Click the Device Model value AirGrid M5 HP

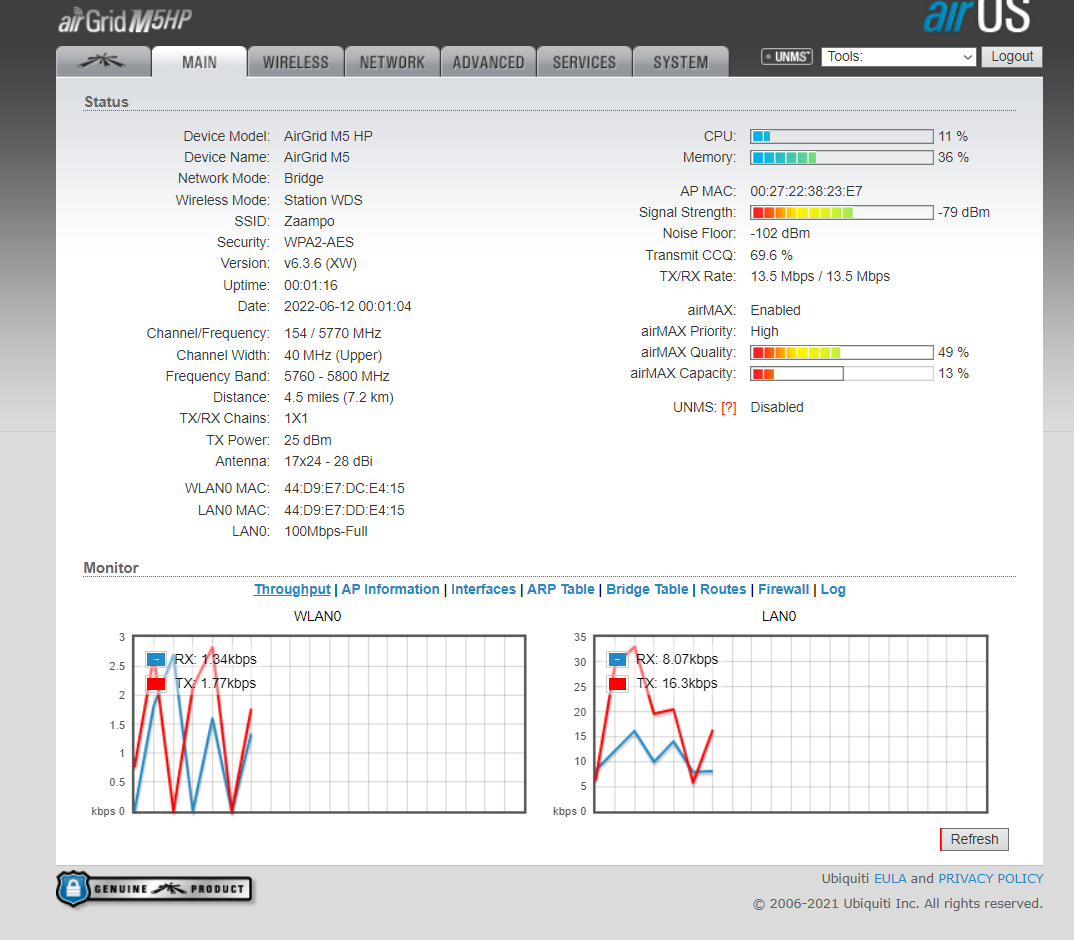click(x=328, y=136)
